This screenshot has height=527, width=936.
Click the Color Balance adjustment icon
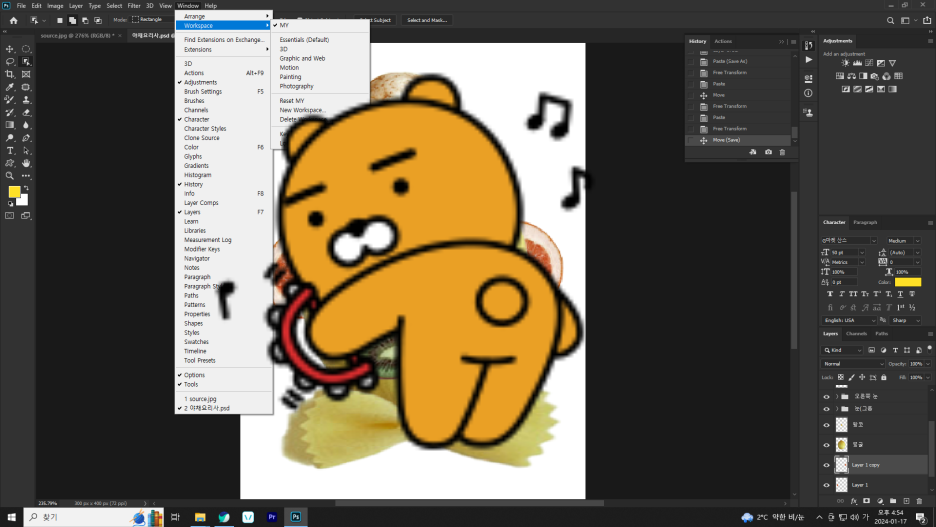[851, 76]
